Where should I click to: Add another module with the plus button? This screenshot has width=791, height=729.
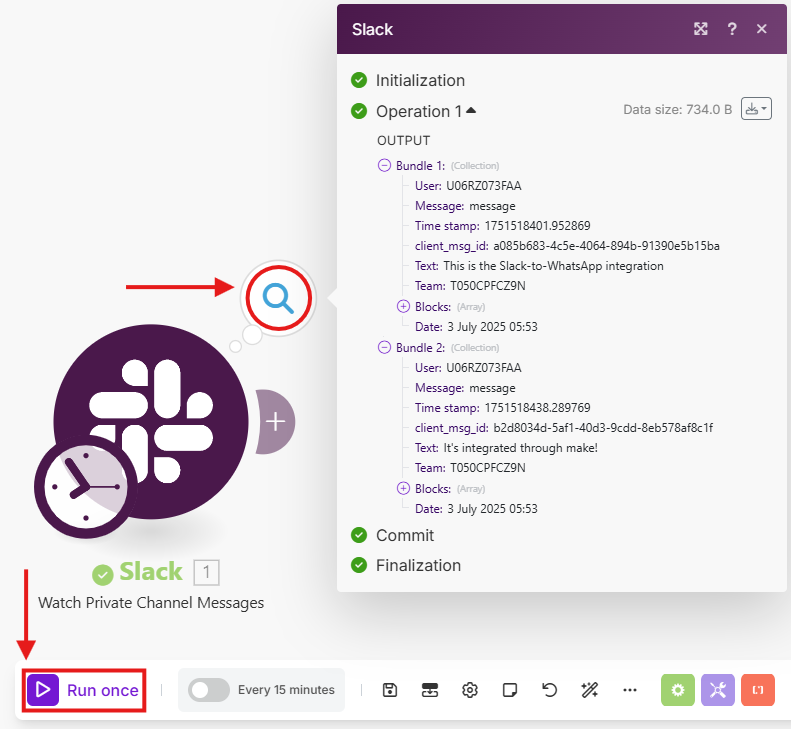pos(275,421)
